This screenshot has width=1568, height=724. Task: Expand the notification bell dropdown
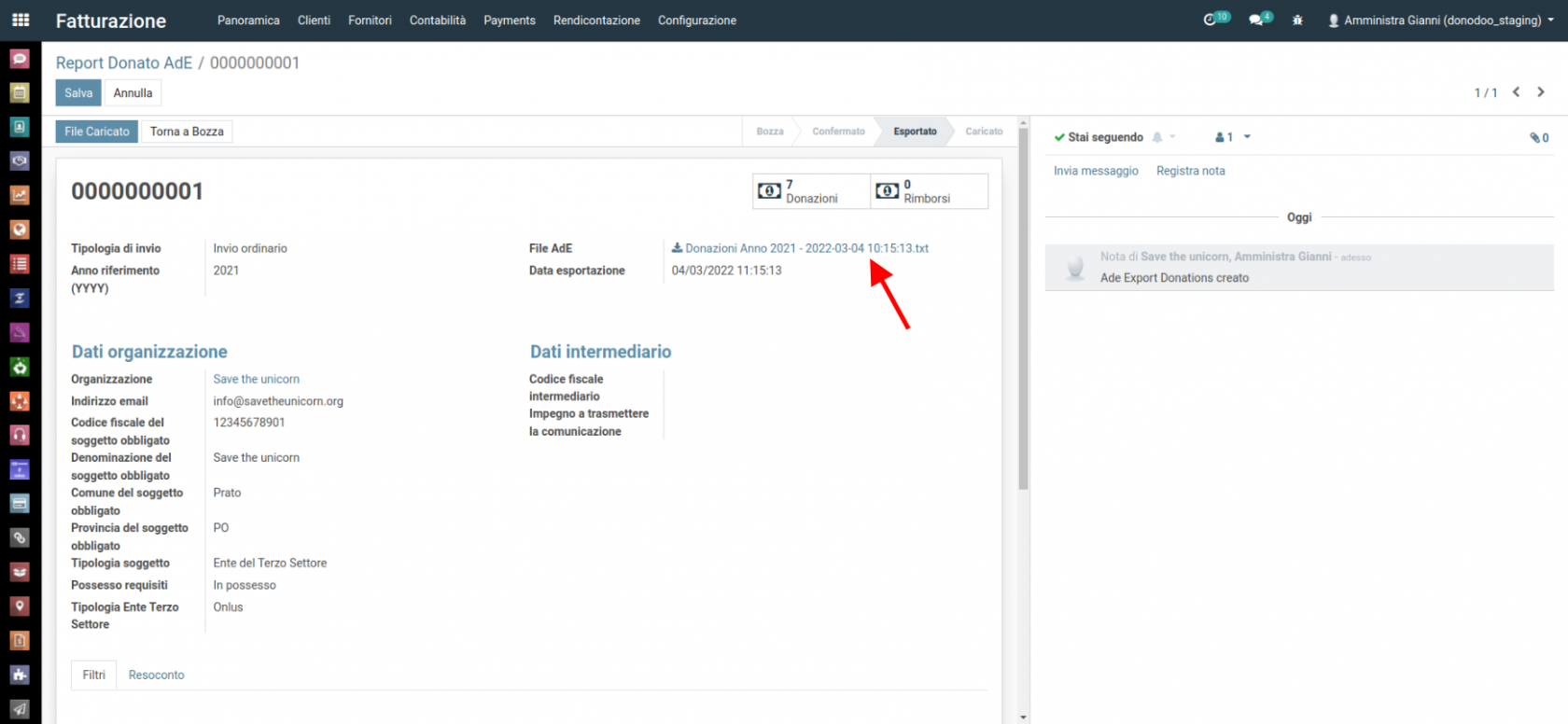point(1163,137)
